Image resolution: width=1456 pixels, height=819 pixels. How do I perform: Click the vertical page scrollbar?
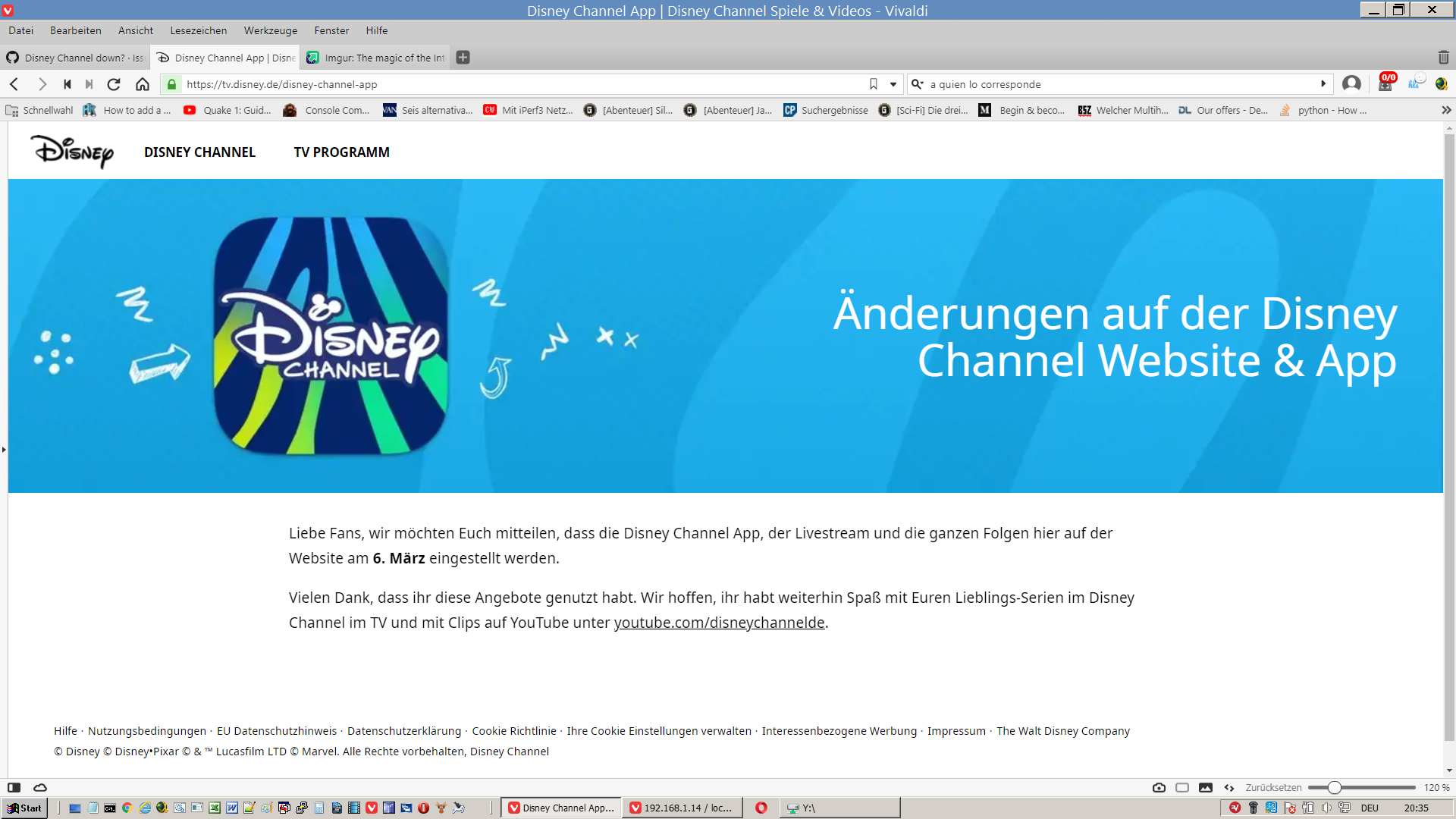(1449, 436)
